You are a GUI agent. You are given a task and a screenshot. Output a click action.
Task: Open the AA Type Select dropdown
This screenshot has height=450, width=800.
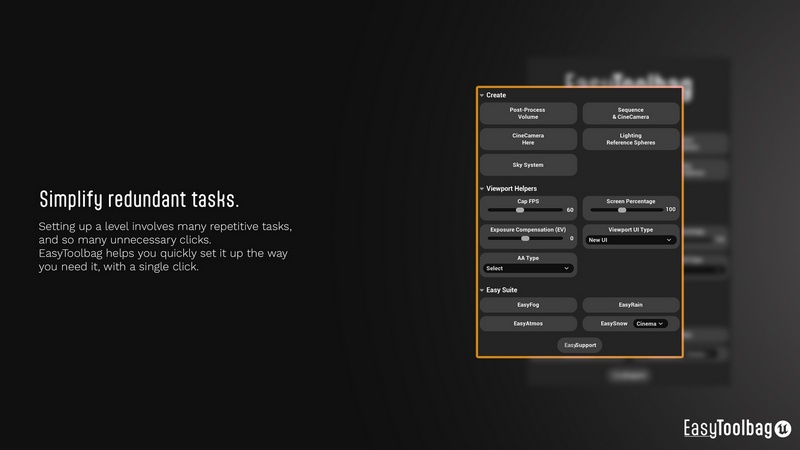529,268
